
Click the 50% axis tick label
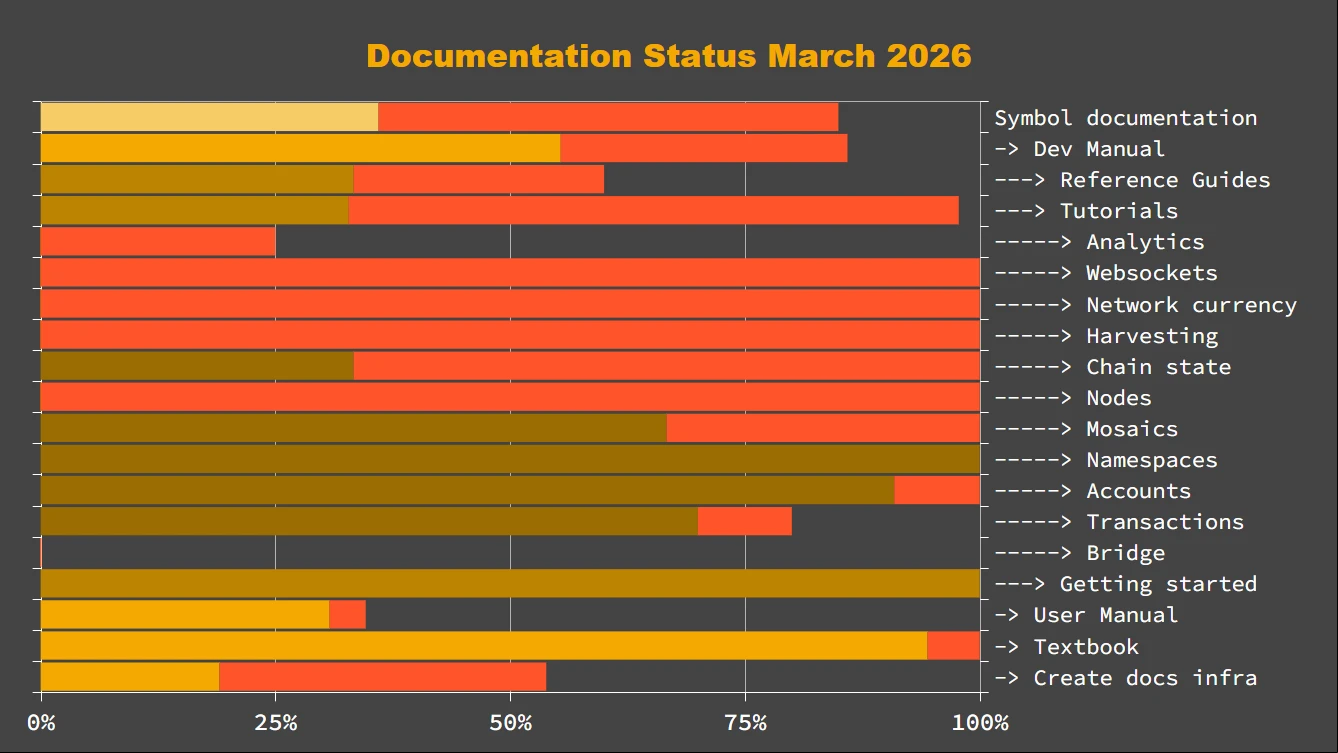click(510, 723)
